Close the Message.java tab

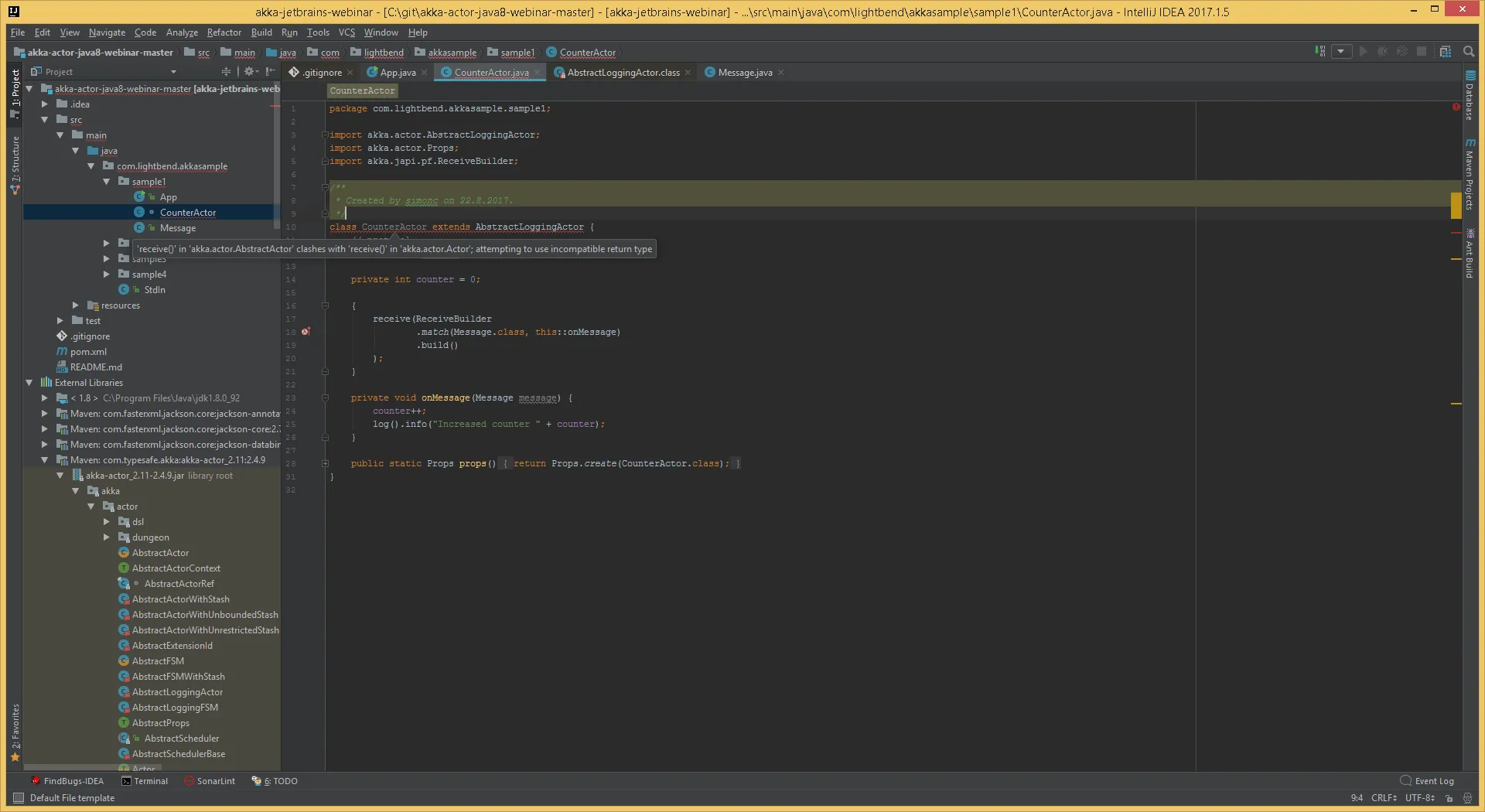781,73
